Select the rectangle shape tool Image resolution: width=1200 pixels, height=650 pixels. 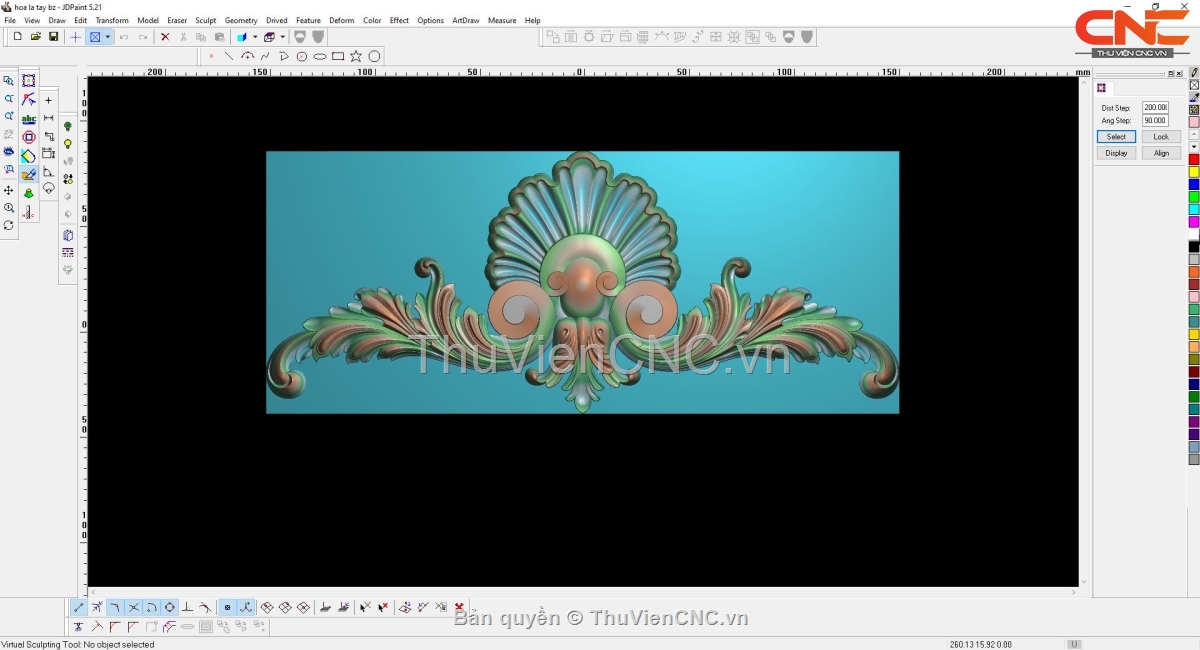pyautogui.click(x=338, y=56)
